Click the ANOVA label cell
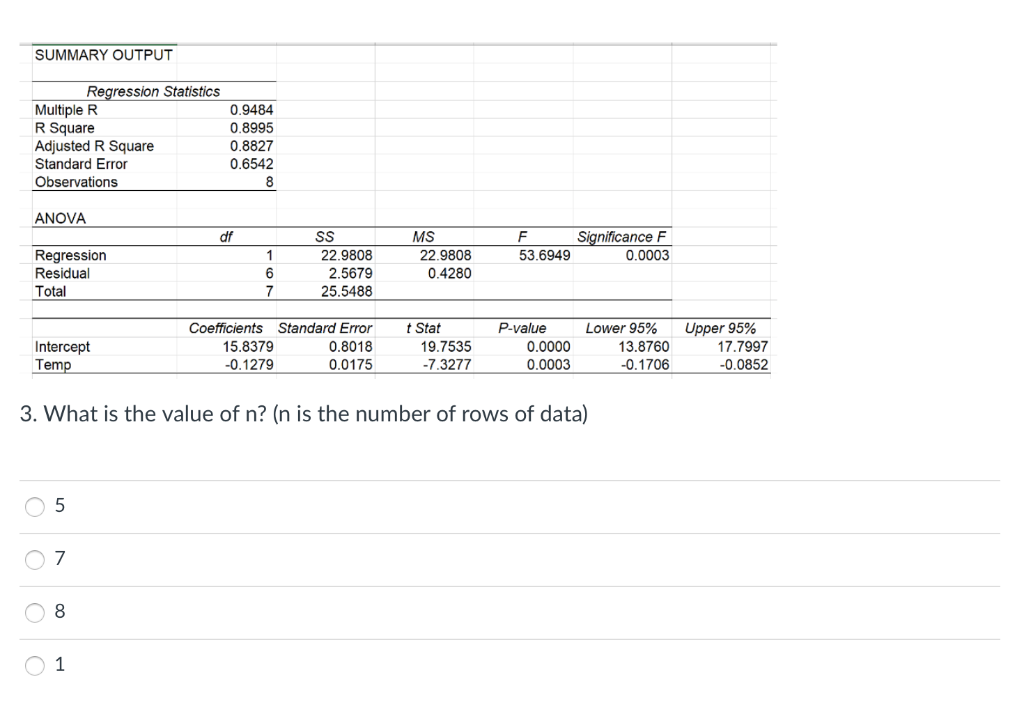 coord(58,218)
